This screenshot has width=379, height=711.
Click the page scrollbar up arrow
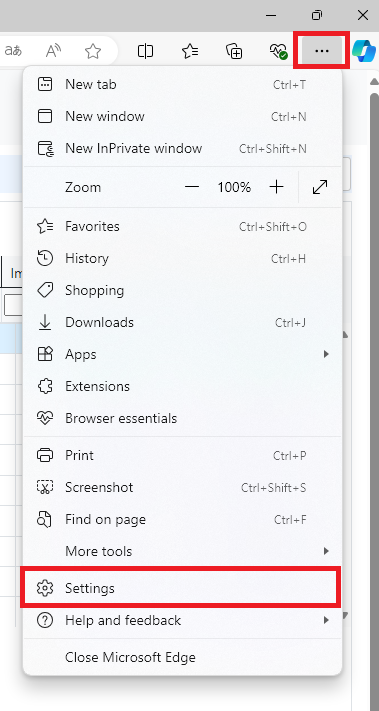click(374, 82)
